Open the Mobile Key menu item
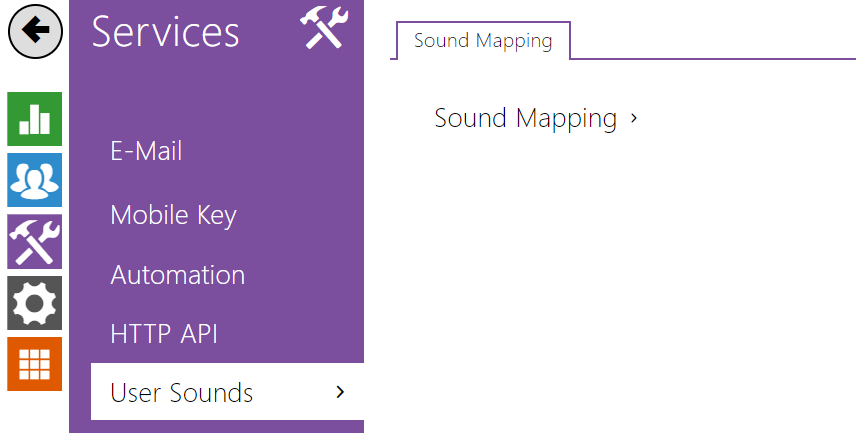The height and width of the screenshot is (433, 856). (173, 214)
